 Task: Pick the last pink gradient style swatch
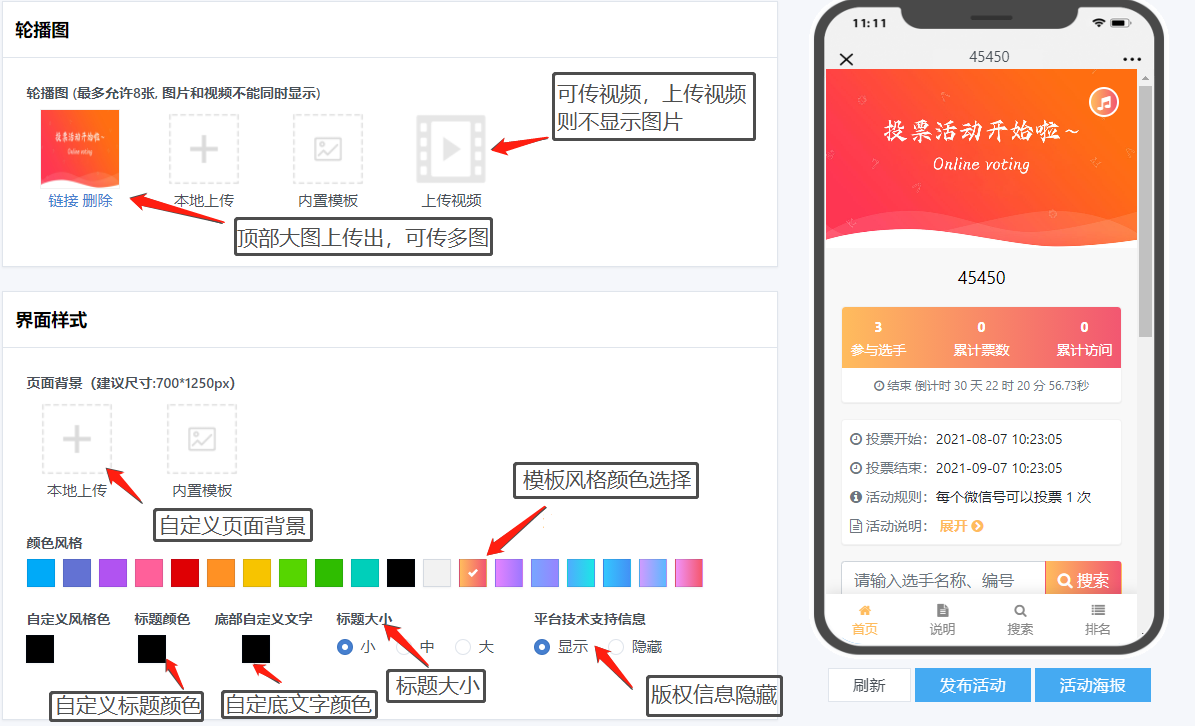pos(688,573)
